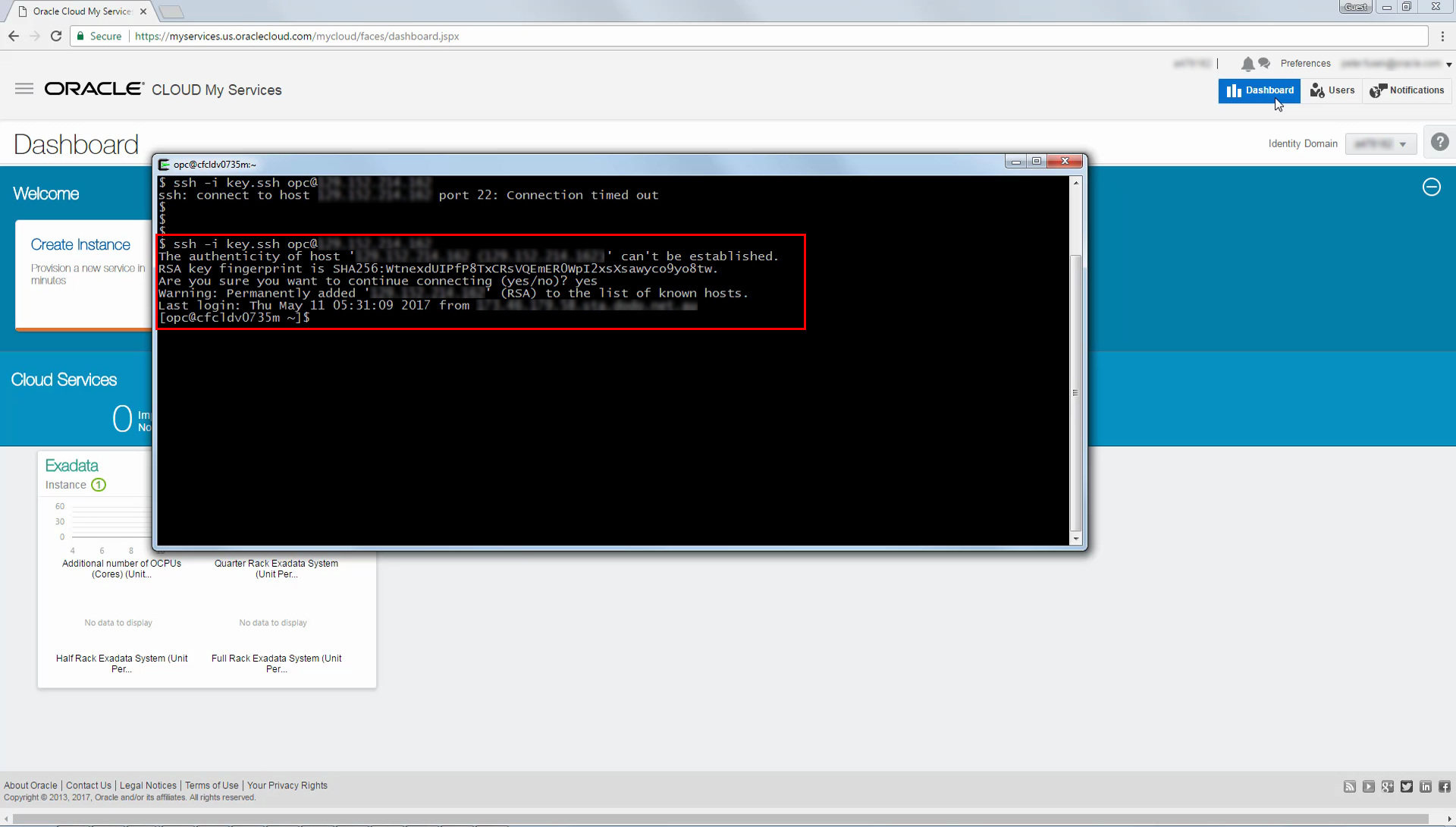Click the Exadata instance count badge
The width and height of the screenshot is (1456, 827).
pyautogui.click(x=99, y=485)
